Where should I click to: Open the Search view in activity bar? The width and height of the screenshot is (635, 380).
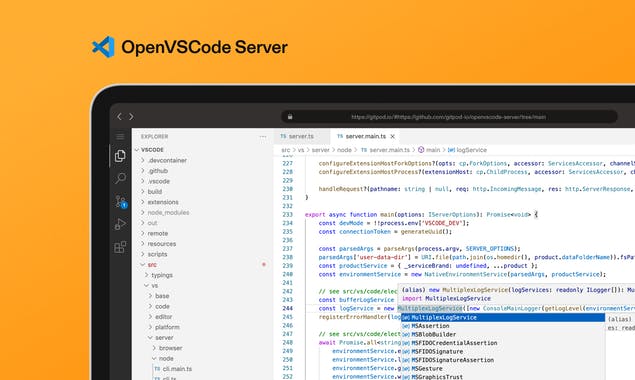(x=120, y=178)
